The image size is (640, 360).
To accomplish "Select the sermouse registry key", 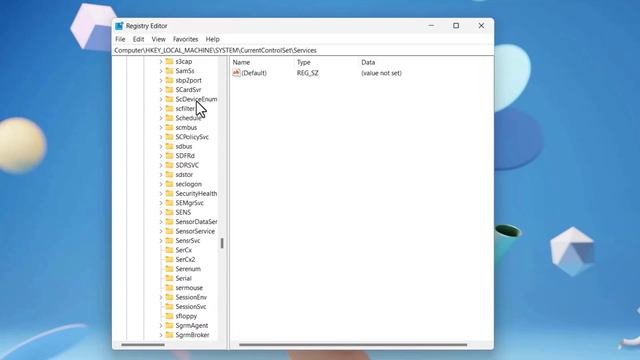I will (x=189, y=288).
